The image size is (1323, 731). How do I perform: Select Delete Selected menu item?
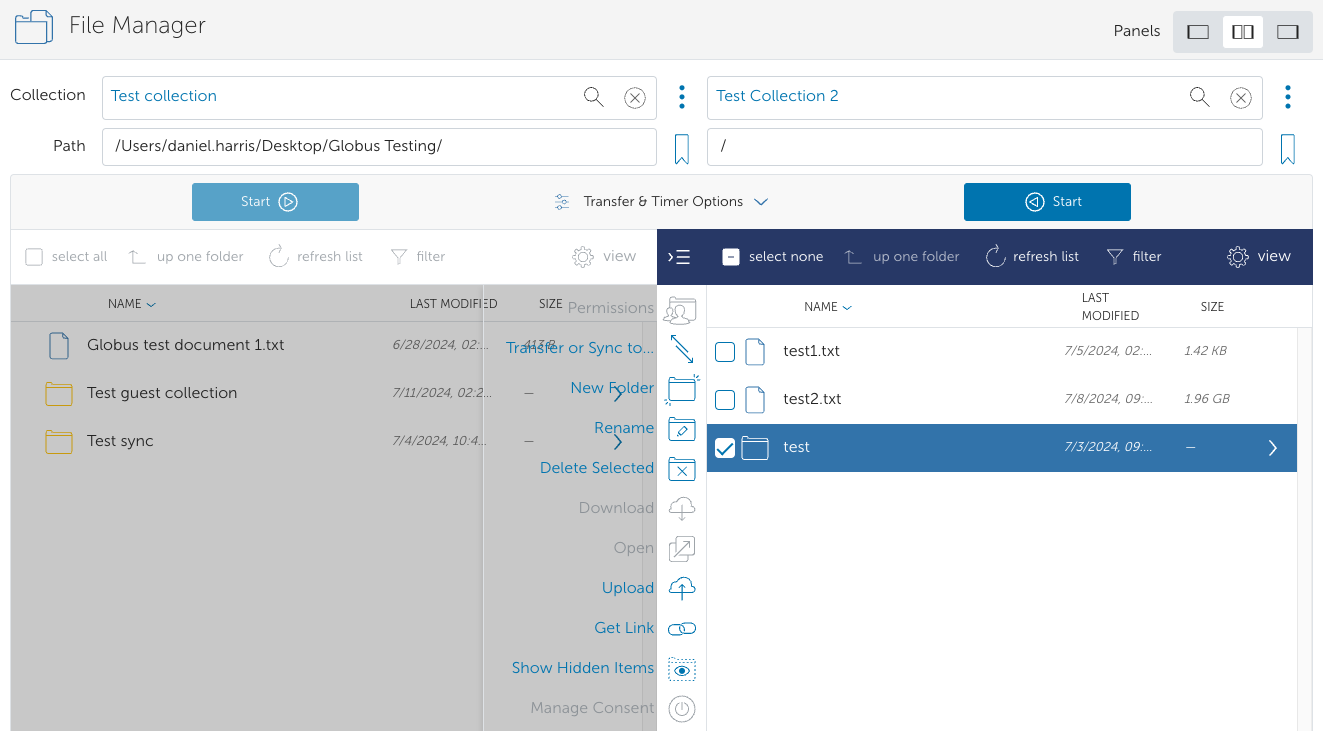click(597, 468)
